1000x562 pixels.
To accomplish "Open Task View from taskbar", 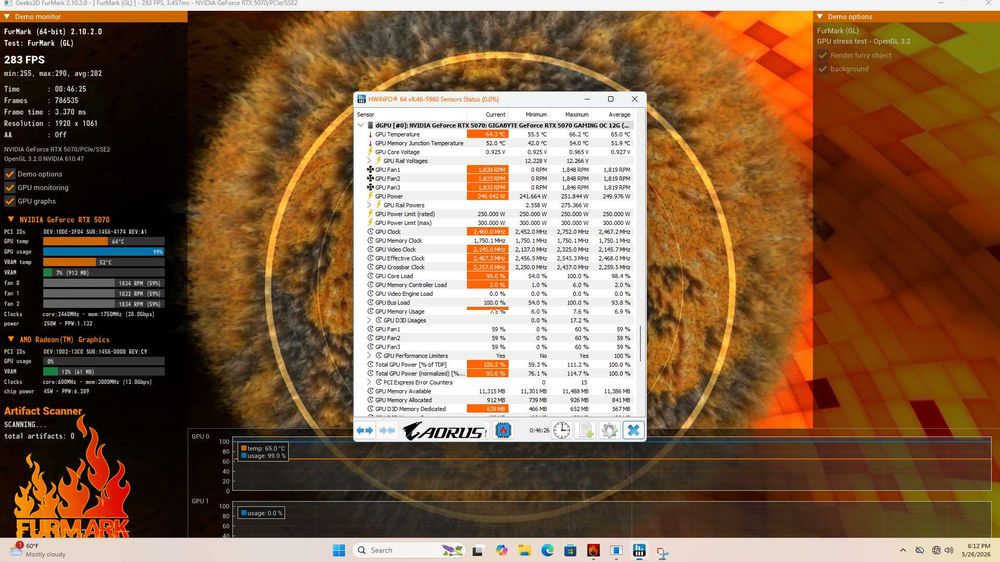I will tap(477, 551).
